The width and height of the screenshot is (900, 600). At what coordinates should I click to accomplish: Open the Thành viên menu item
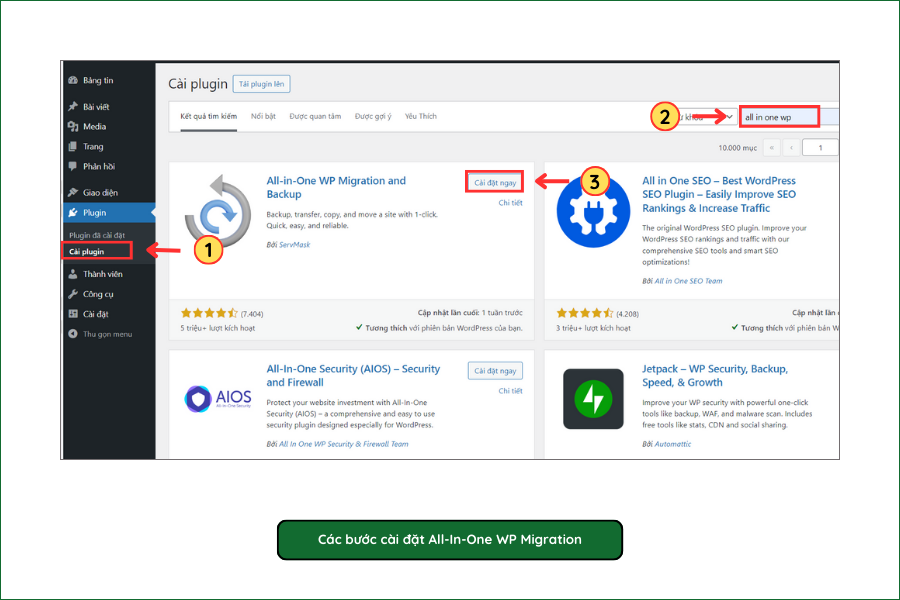point(103,274)
